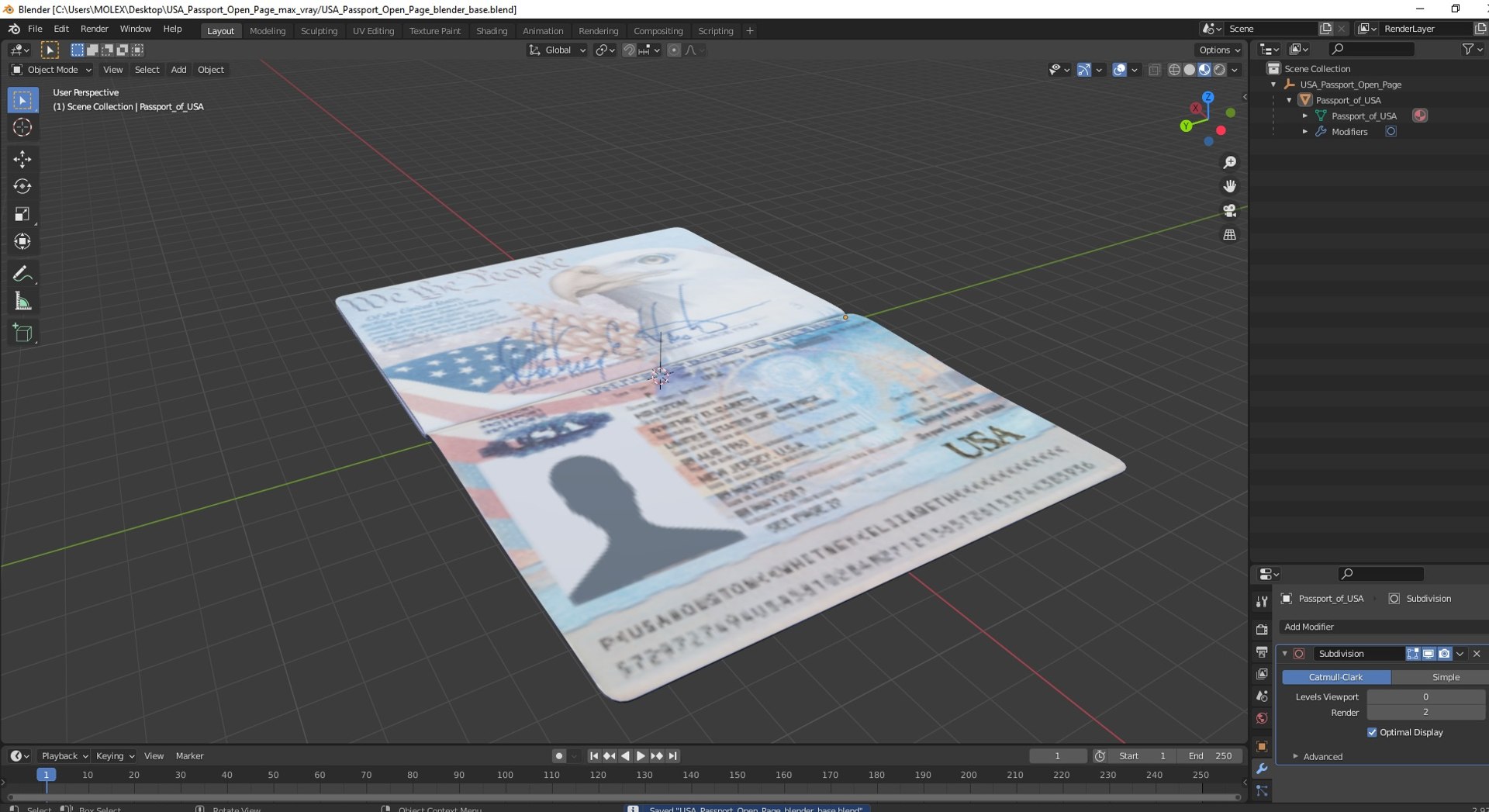
Task: Activate the Scale tool
Action: pos(22,214)
